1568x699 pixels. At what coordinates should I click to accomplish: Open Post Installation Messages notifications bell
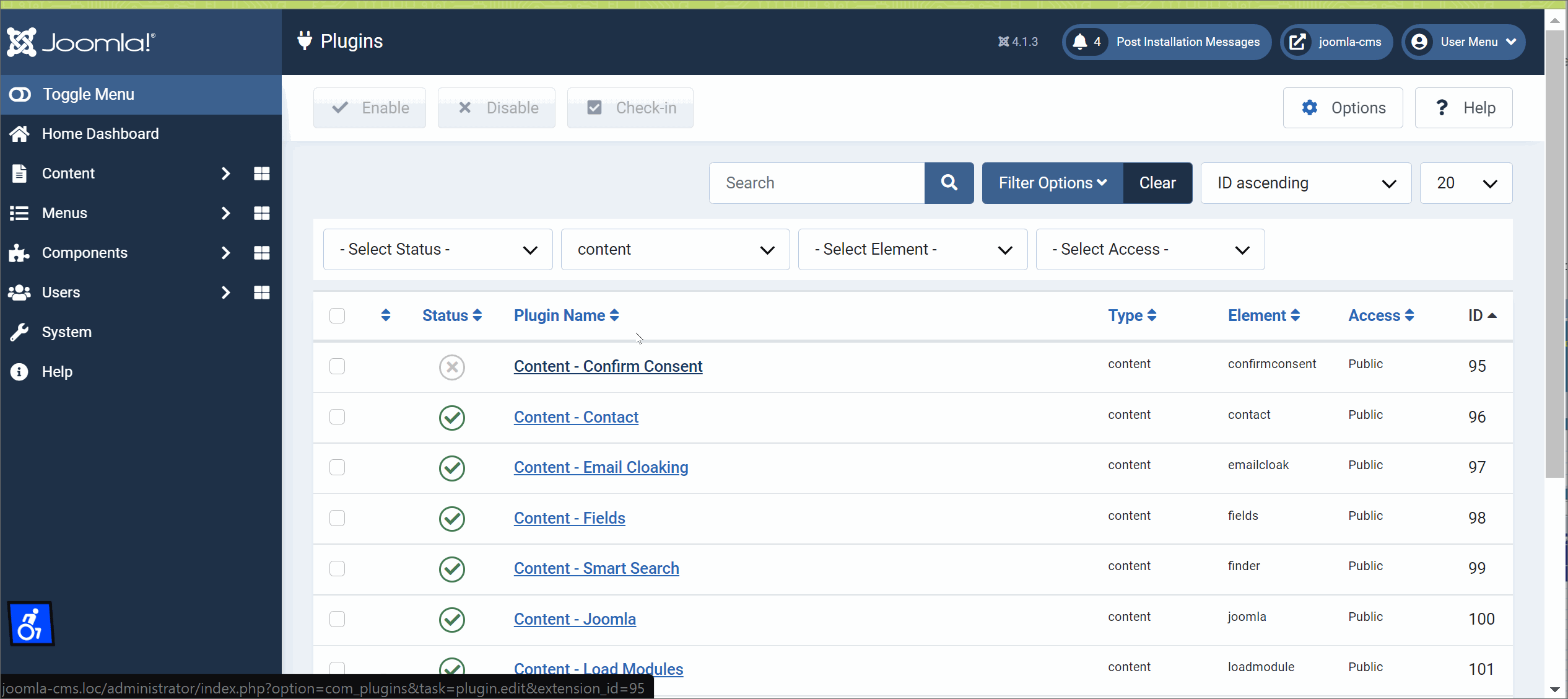pyautogui.click(x=1082, y=42)
